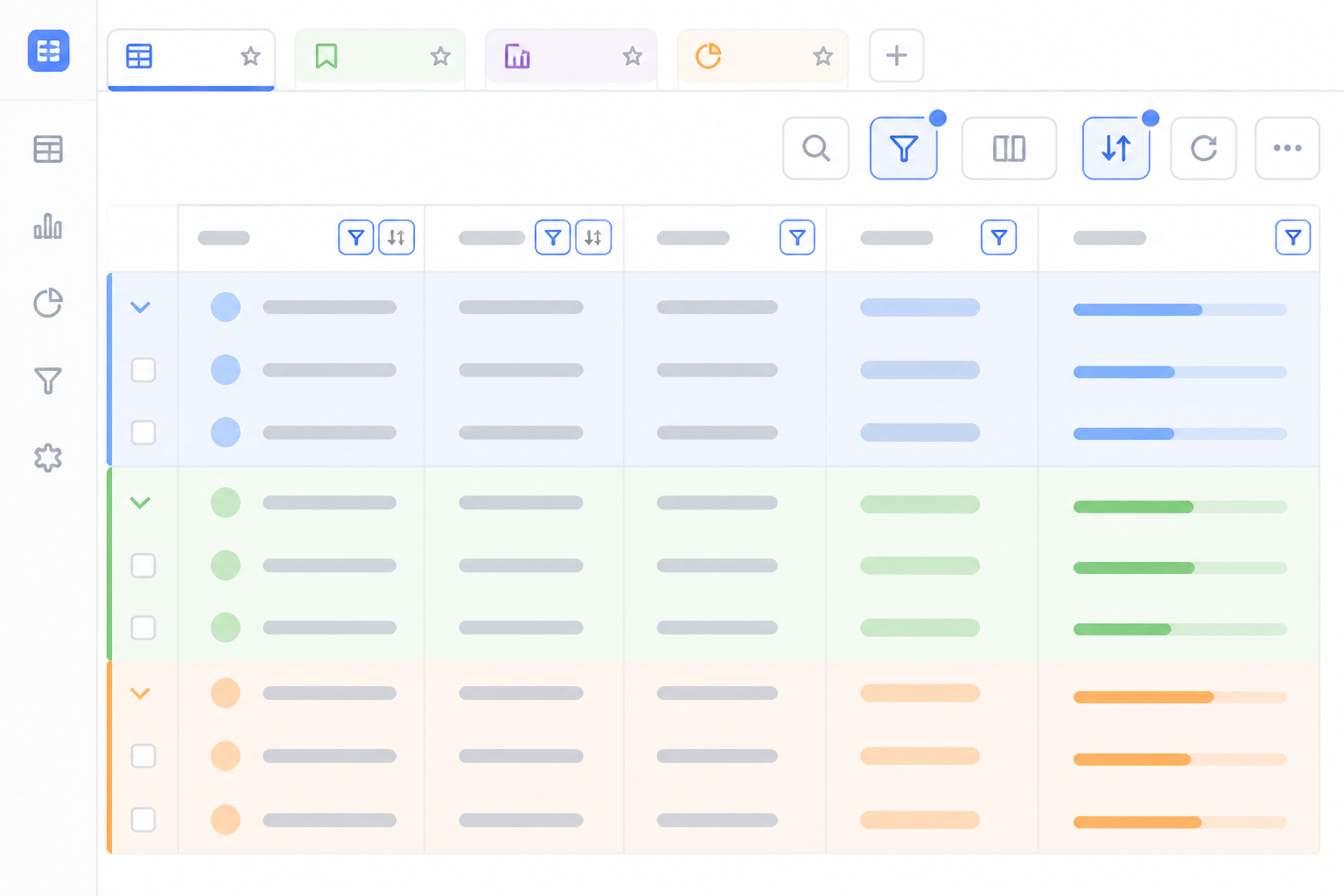Click the orange status pill in first orange row
This screenshot has width=1344, height=896.
tap(920, 693)
